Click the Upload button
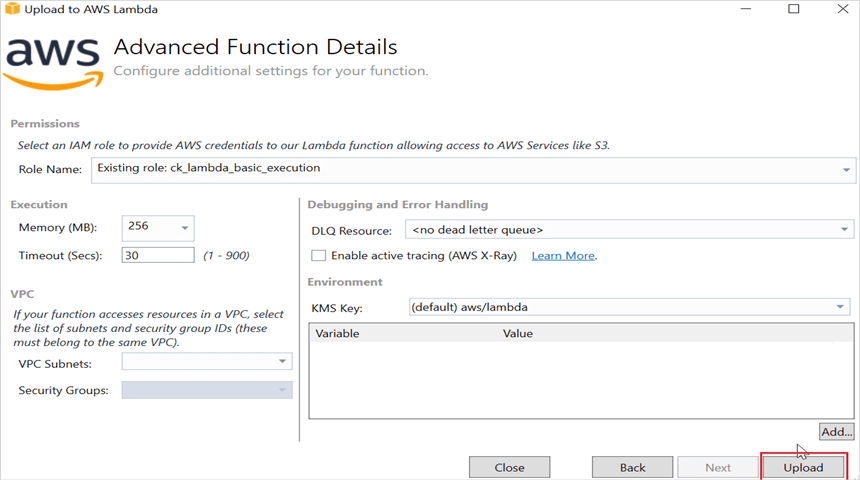This screenshot has width=860, height=480. click(803, 467)
